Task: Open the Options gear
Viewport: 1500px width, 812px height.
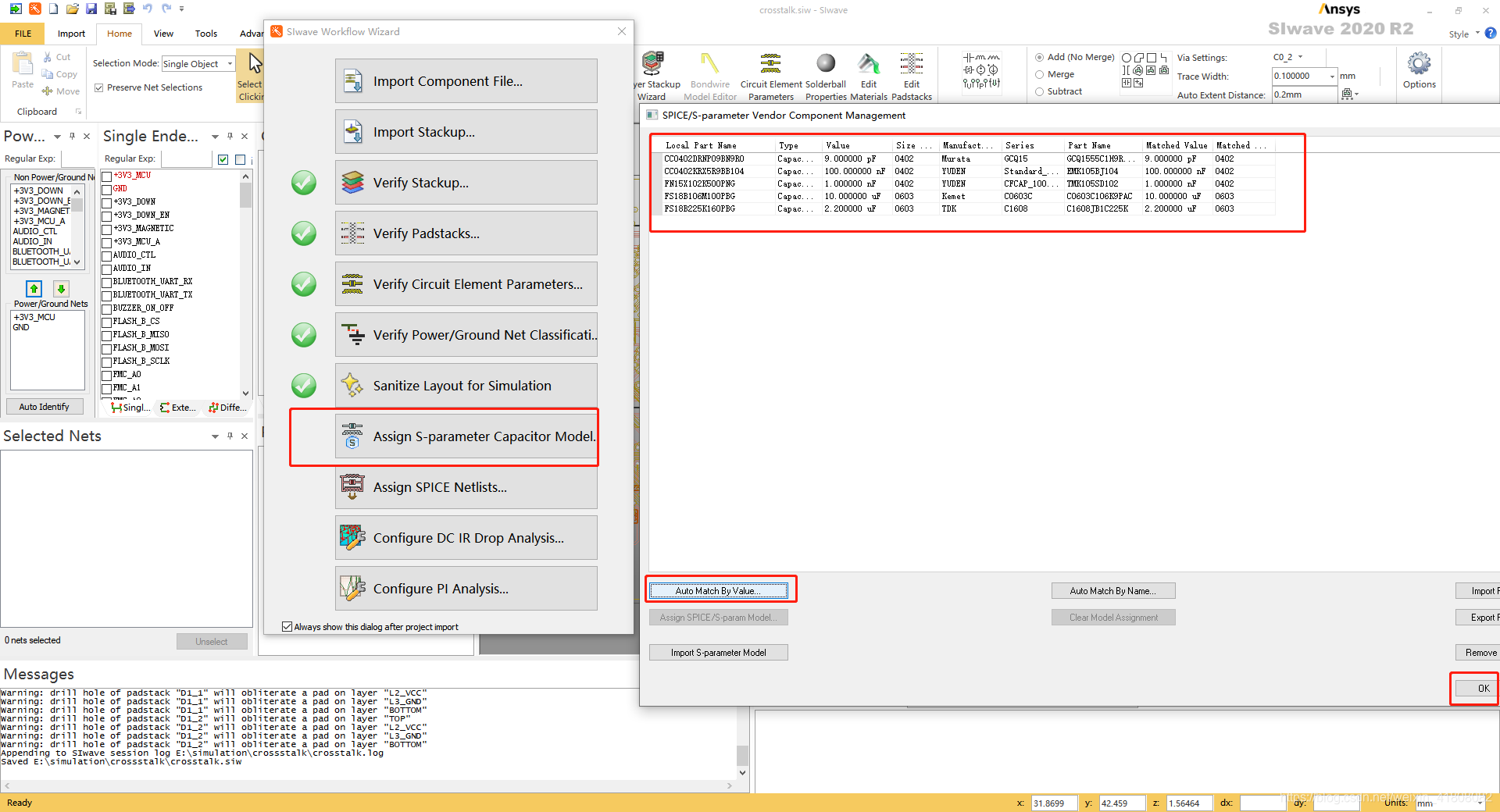Action: [1419, 71]
